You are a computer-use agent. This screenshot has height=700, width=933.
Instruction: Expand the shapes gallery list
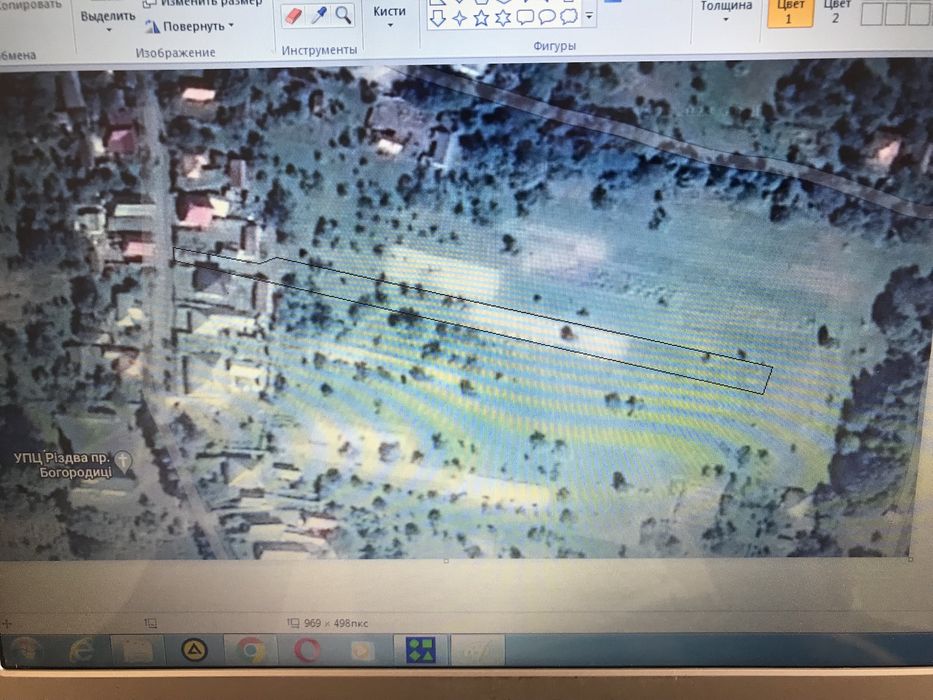tap(589, 16)
